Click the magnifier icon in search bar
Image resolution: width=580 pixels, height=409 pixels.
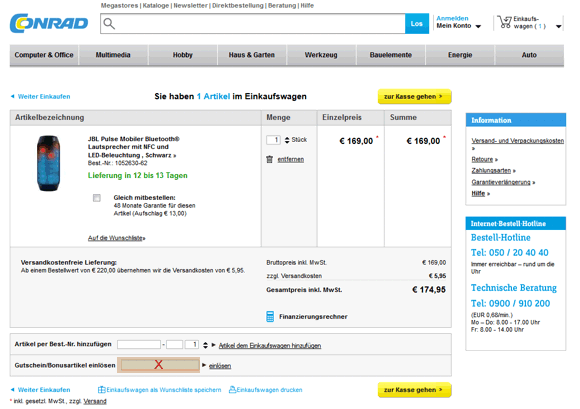109,24
